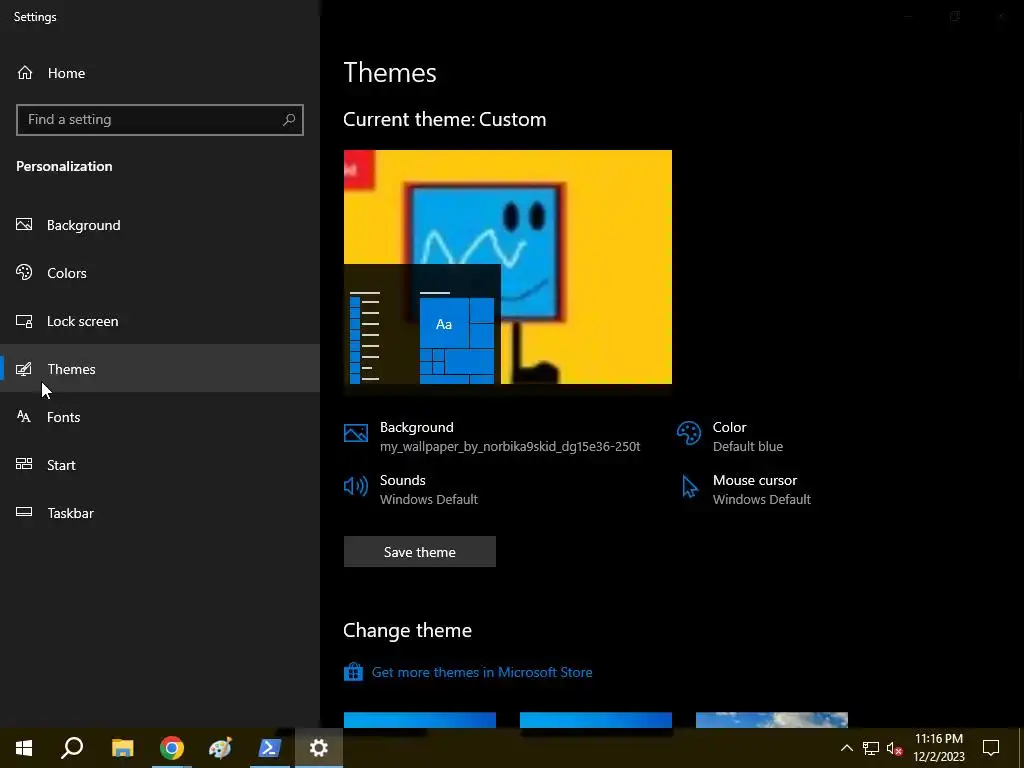This screenshot has height=768, width=1024.
Task: Show hidden tray icons chevron
Action: coord(846,748)
